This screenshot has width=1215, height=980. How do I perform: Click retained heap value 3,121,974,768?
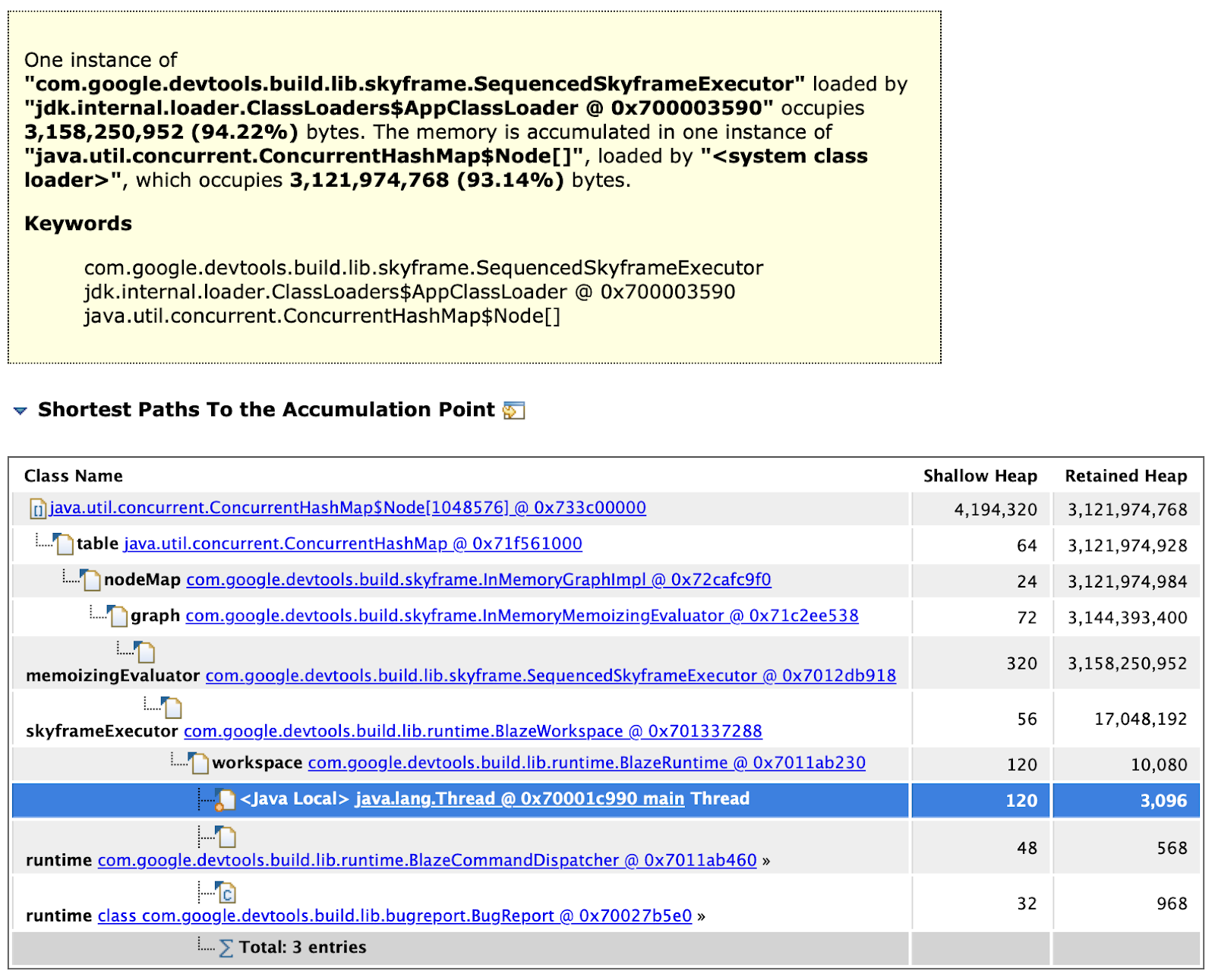point(1127,509)
